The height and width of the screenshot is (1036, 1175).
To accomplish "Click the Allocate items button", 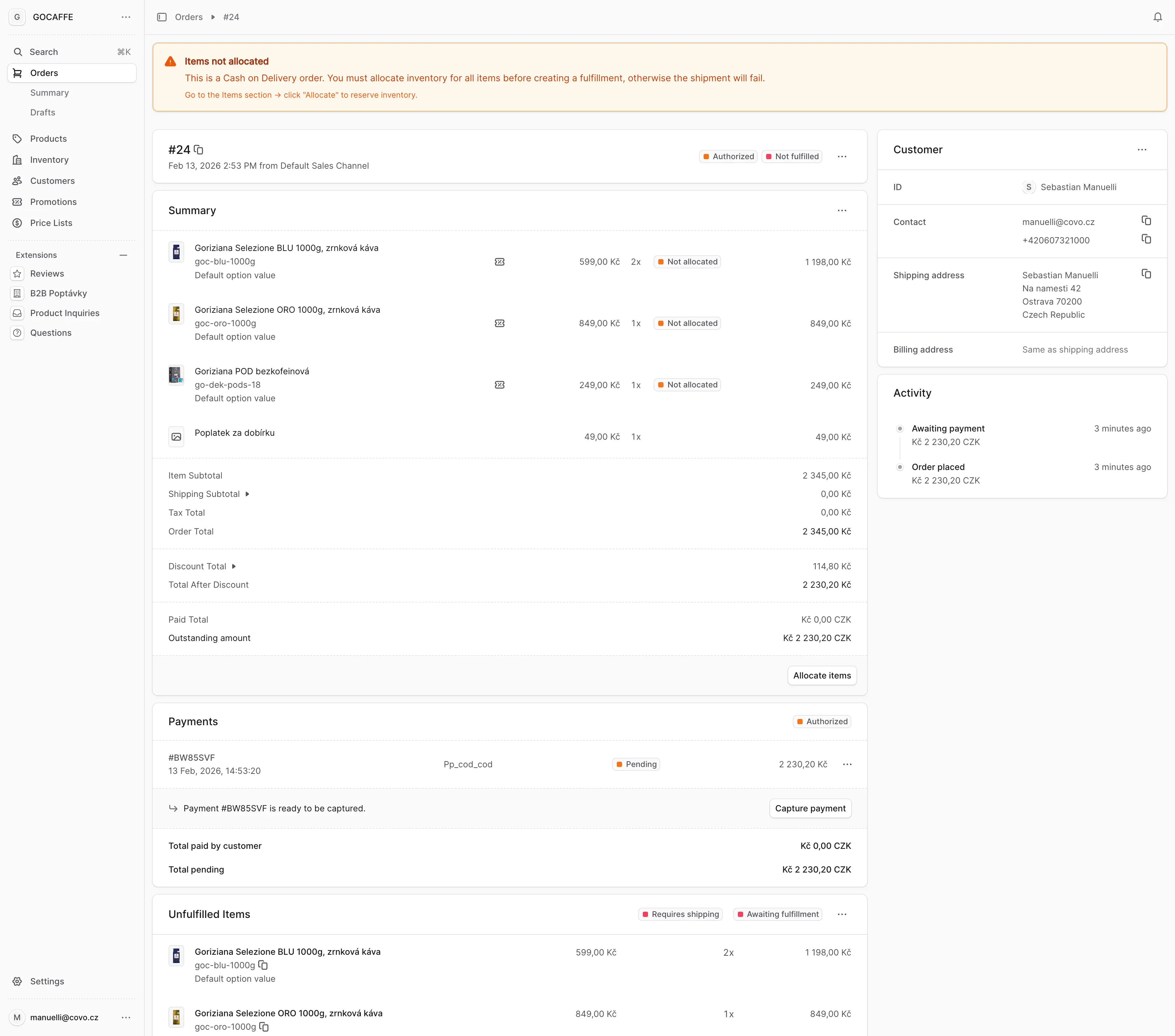I will (821, 675).
